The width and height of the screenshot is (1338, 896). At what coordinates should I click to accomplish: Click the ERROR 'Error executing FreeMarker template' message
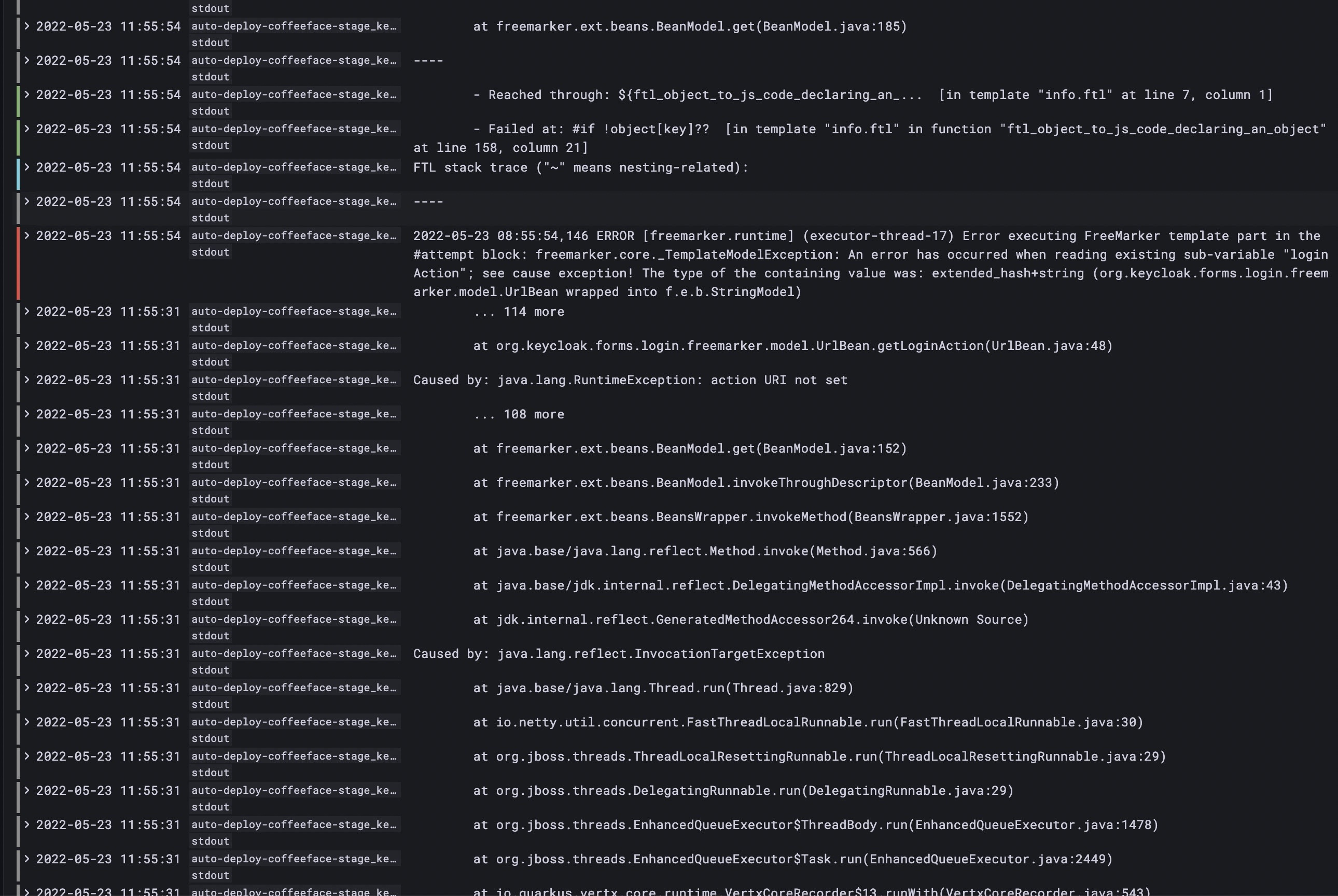[x=870, y=263]
